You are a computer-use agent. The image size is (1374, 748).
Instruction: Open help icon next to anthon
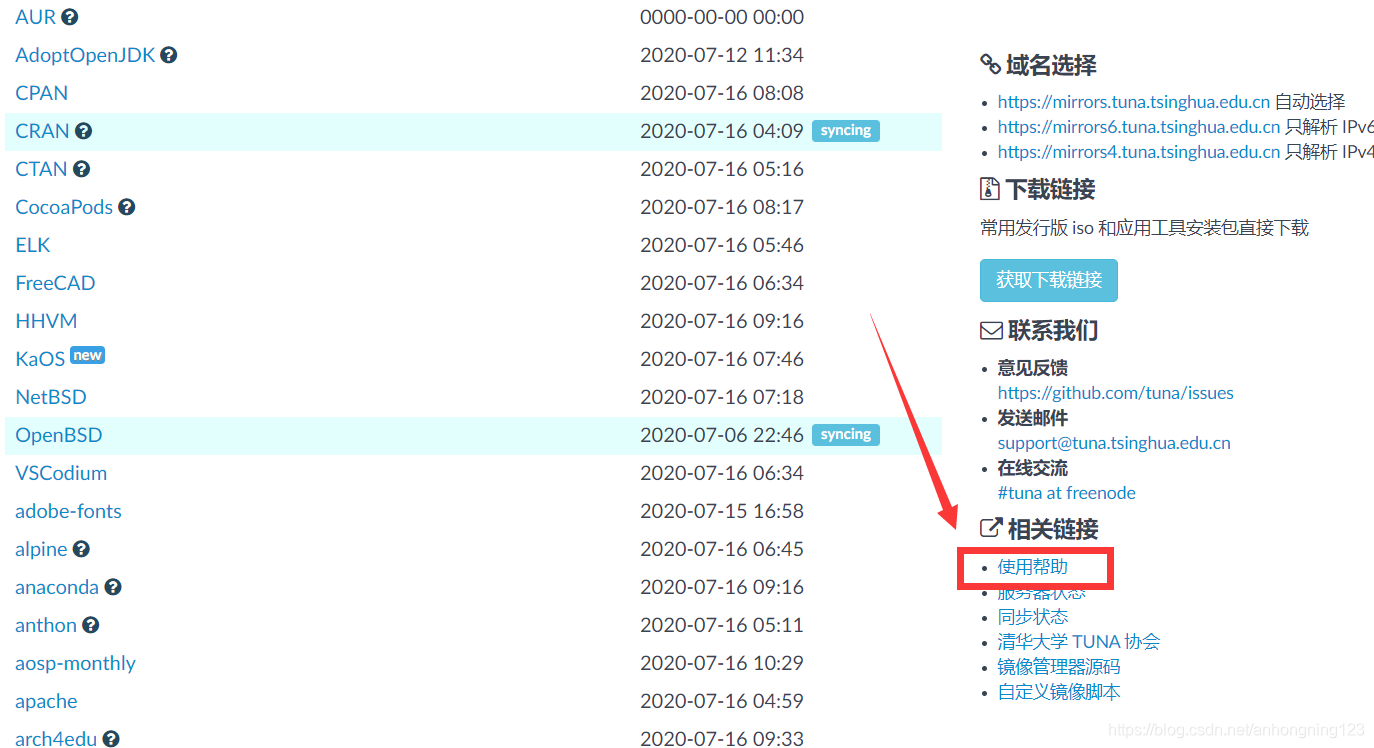tap(91, 625)
